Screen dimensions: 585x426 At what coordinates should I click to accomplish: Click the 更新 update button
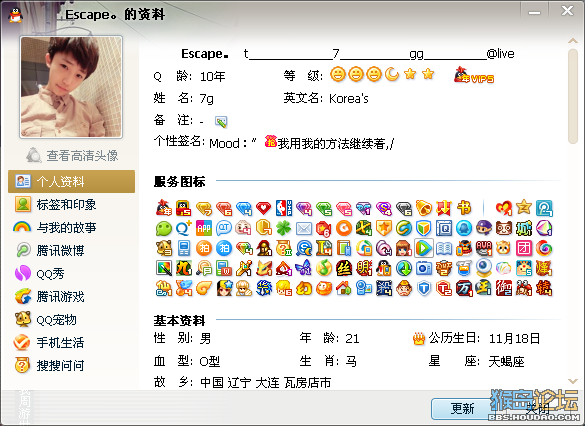tap(463, 408)
